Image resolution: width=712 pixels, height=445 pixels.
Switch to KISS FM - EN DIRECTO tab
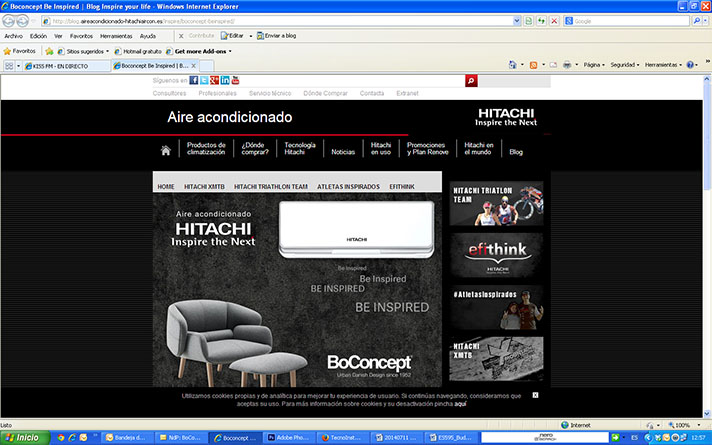[x=66, y=66]
